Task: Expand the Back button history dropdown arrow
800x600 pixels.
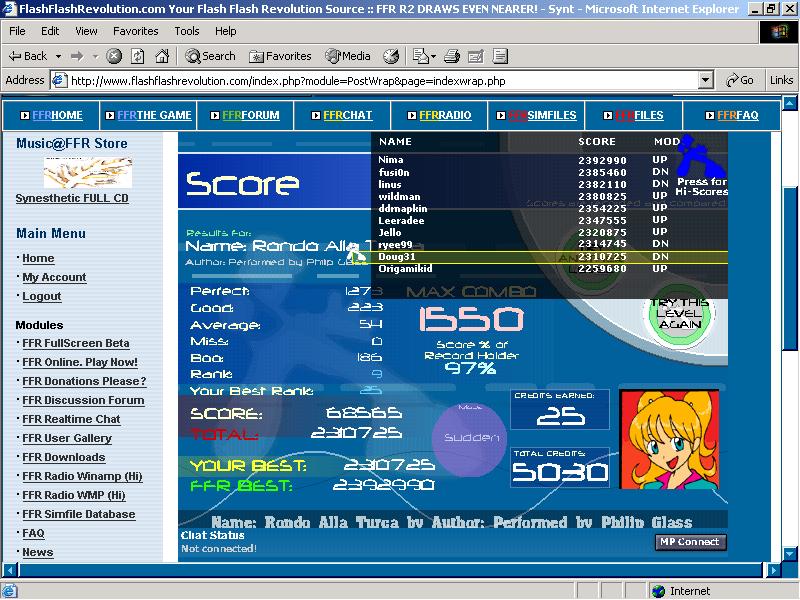Action: tap(59, 56)
